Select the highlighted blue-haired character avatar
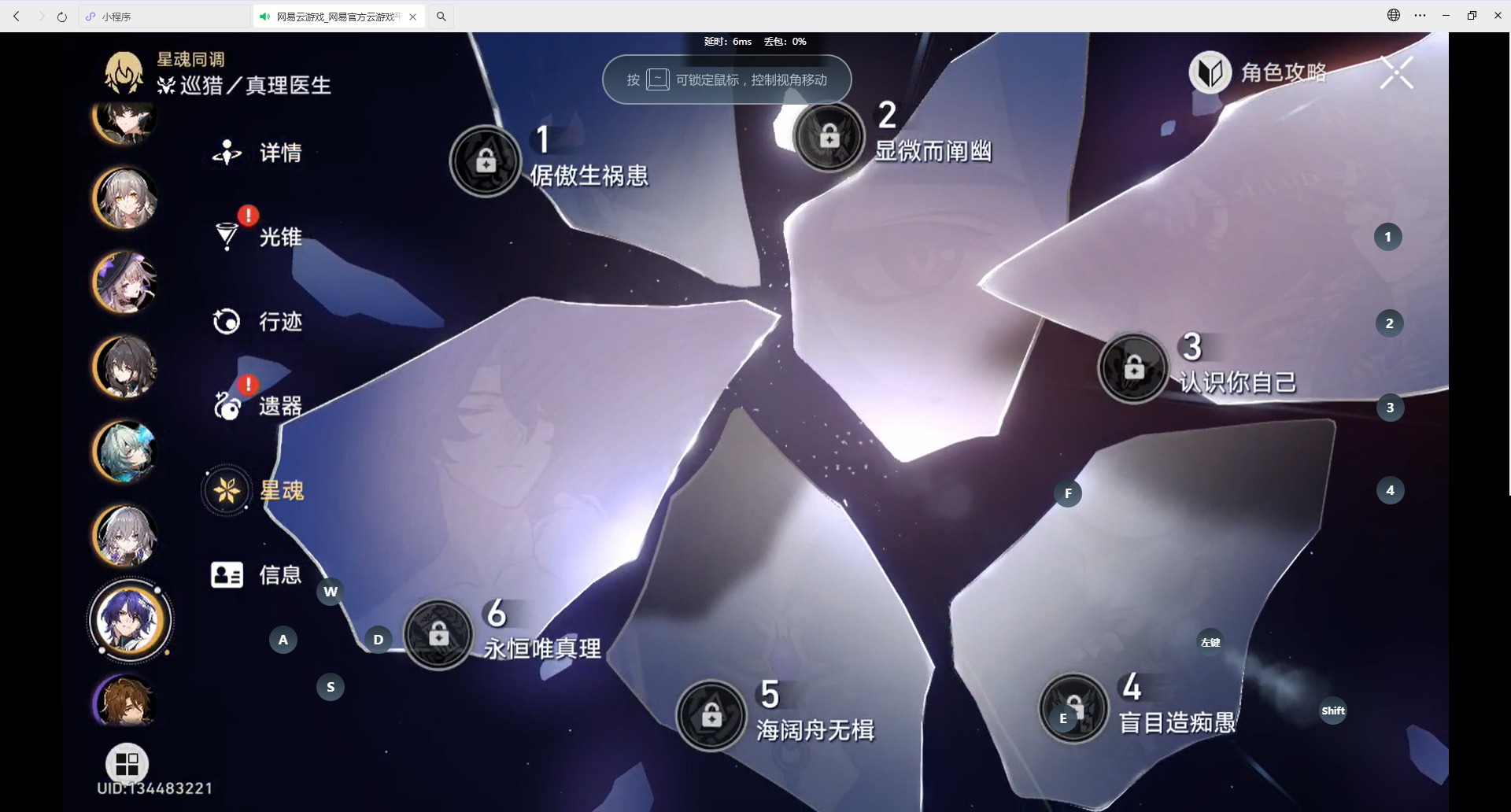Image resolution: width=1511 pixels, height=812 pixels. [x=130, y=619]
